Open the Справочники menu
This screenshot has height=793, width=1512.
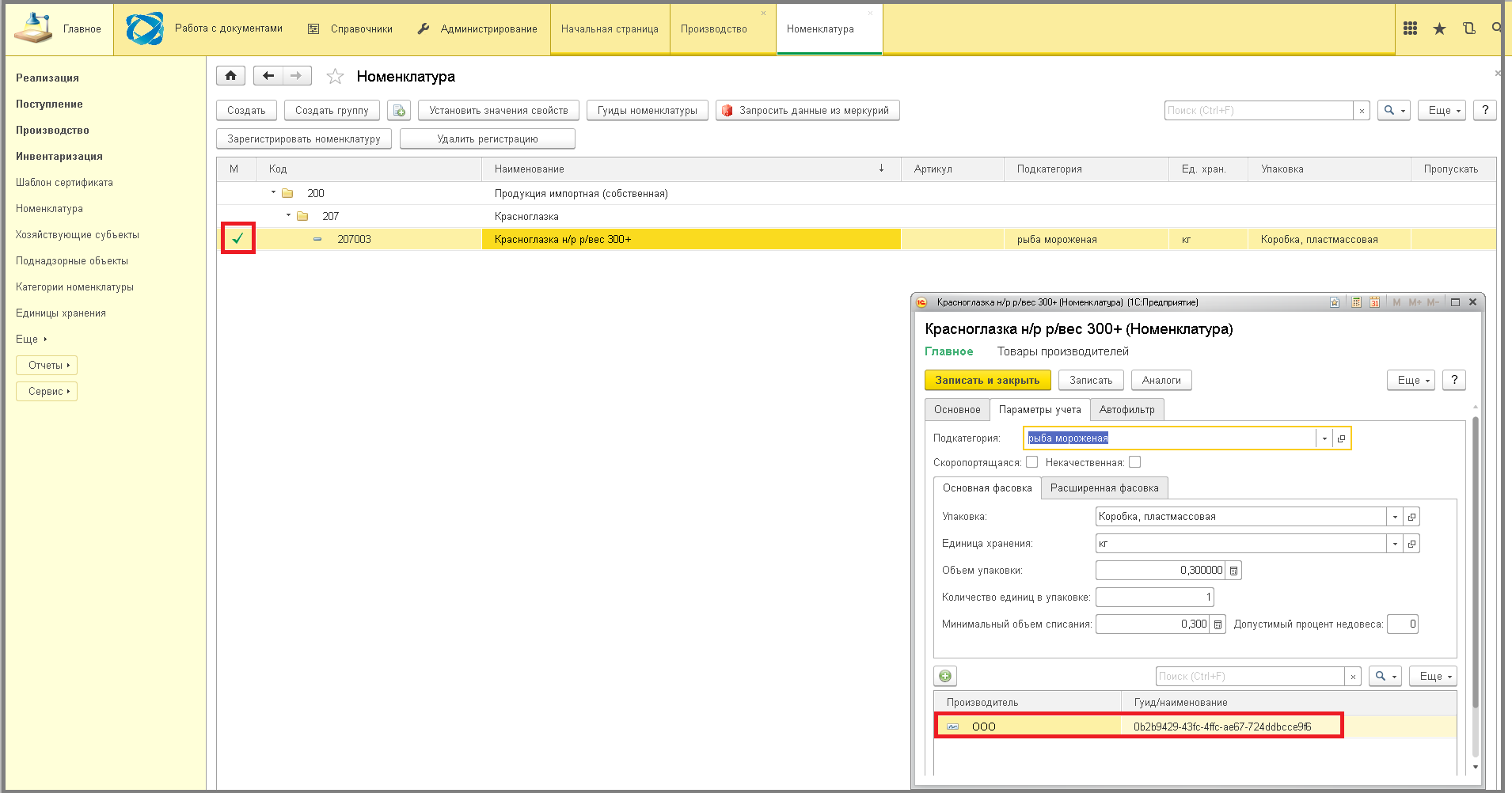350,28
